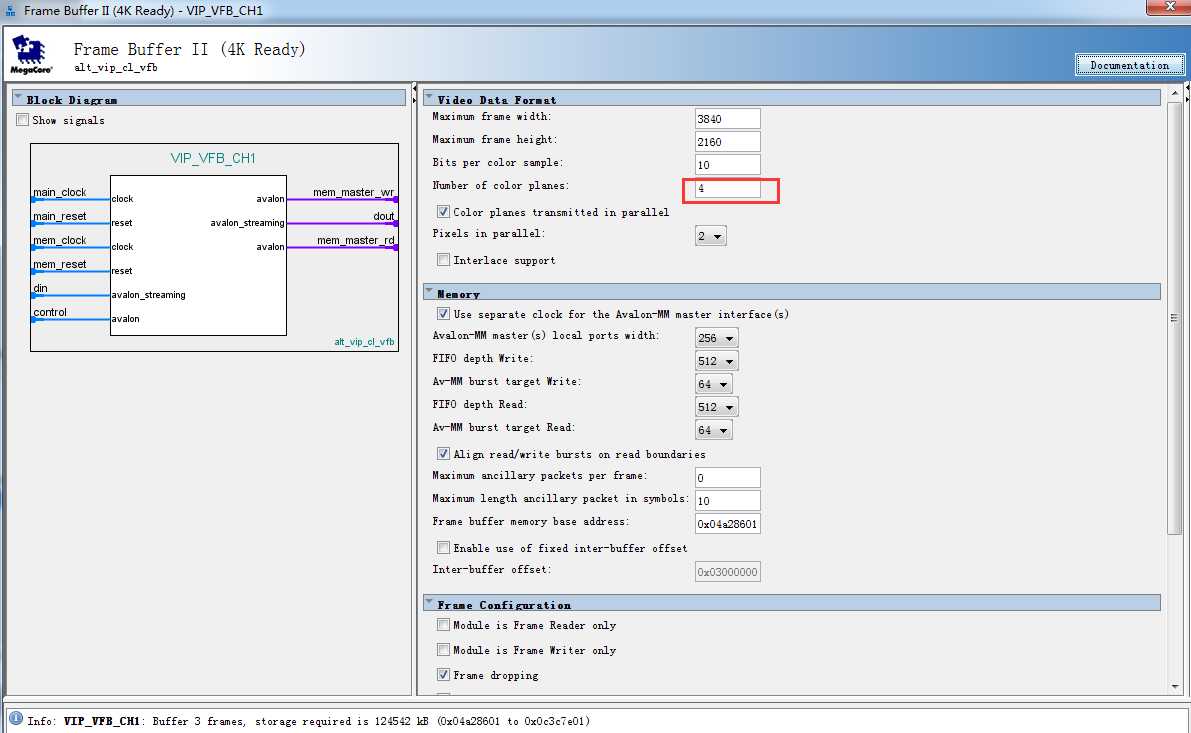This screenshot has height=733, width=1191.
Task: Toggle Align read/write bursts on read boundaries
Action: click(x=444, y=453)
